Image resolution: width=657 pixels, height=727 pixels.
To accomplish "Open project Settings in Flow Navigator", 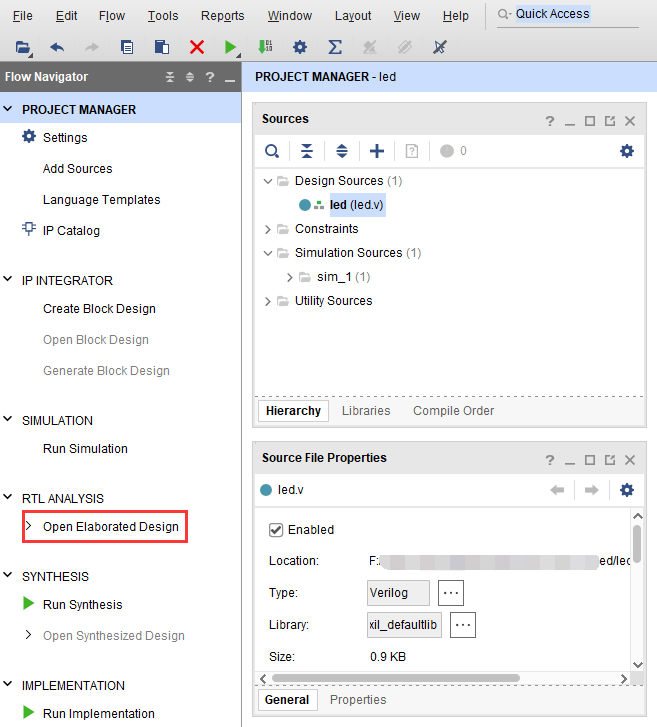I will [65, 138].
